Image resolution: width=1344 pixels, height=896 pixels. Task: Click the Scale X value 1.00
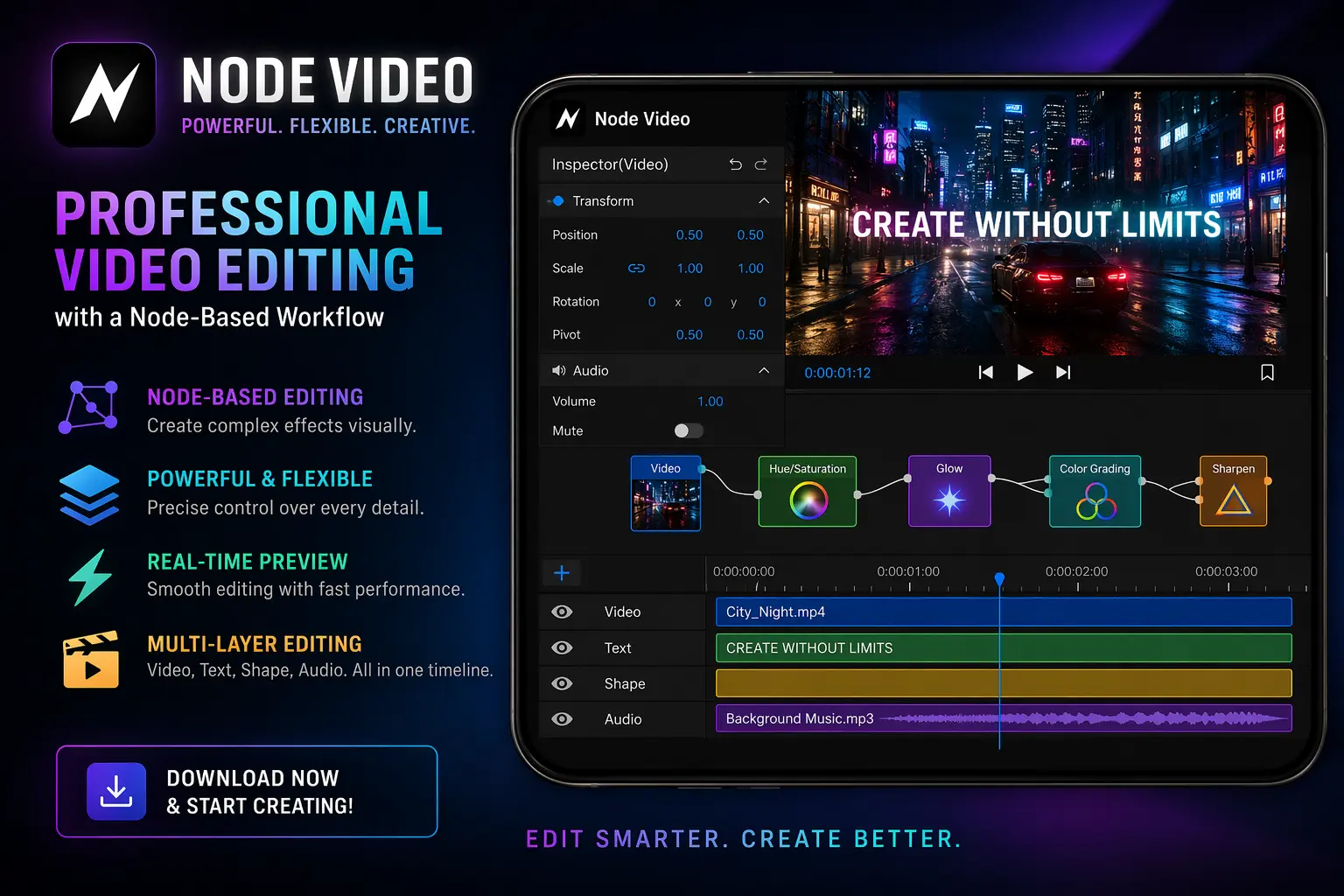(x=689, y=269)
